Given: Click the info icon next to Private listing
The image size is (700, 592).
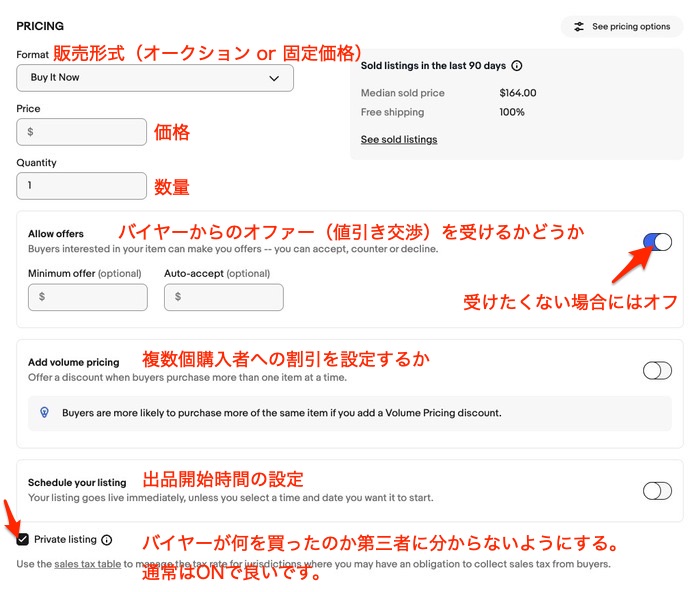Looking at the screenshot, I should pyautogui.click(x=107, y=540).
